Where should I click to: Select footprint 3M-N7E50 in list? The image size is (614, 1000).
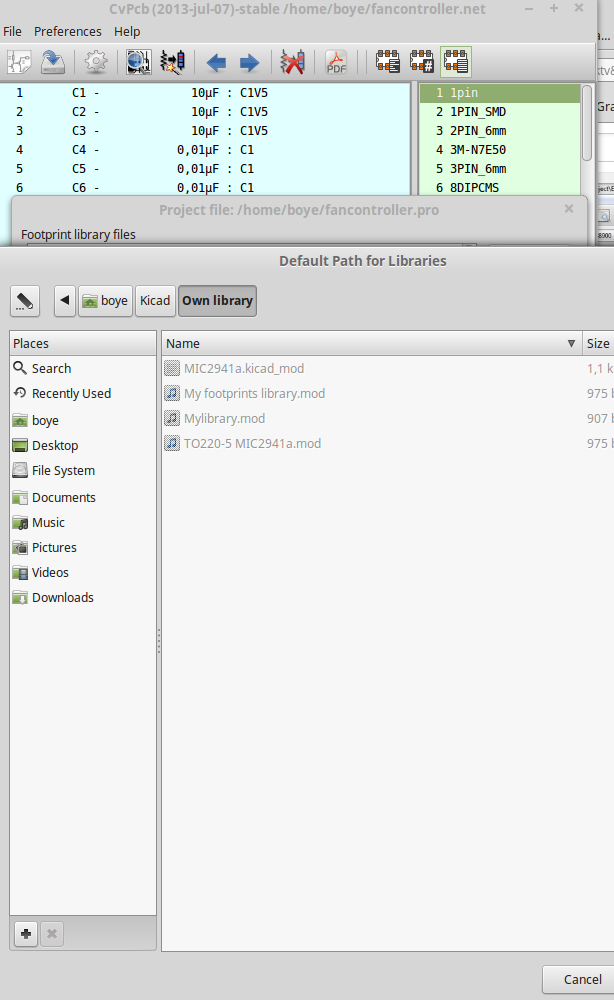point(500,150)
